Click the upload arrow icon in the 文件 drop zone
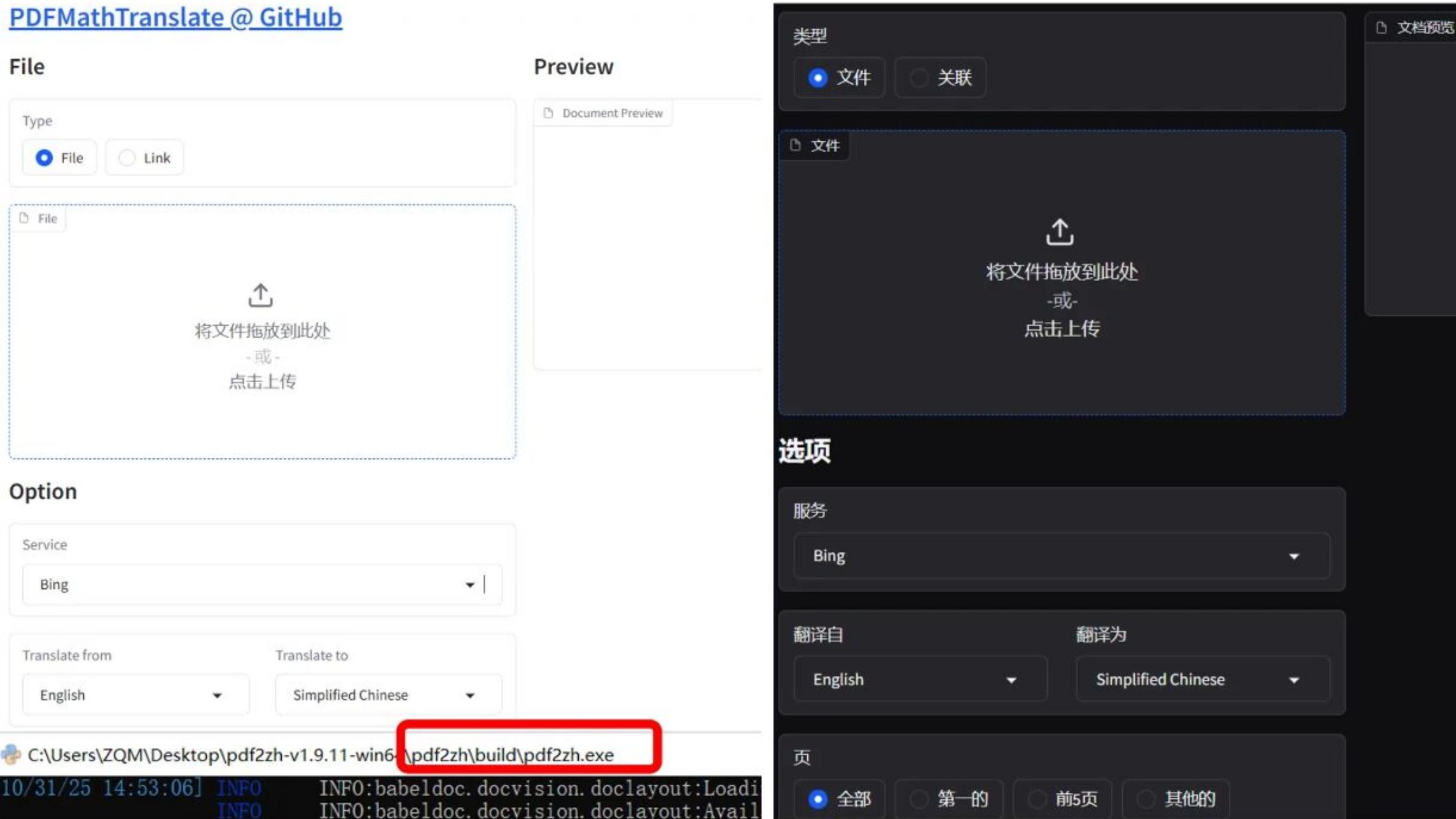1456x819 pixels. [1059, 233]
